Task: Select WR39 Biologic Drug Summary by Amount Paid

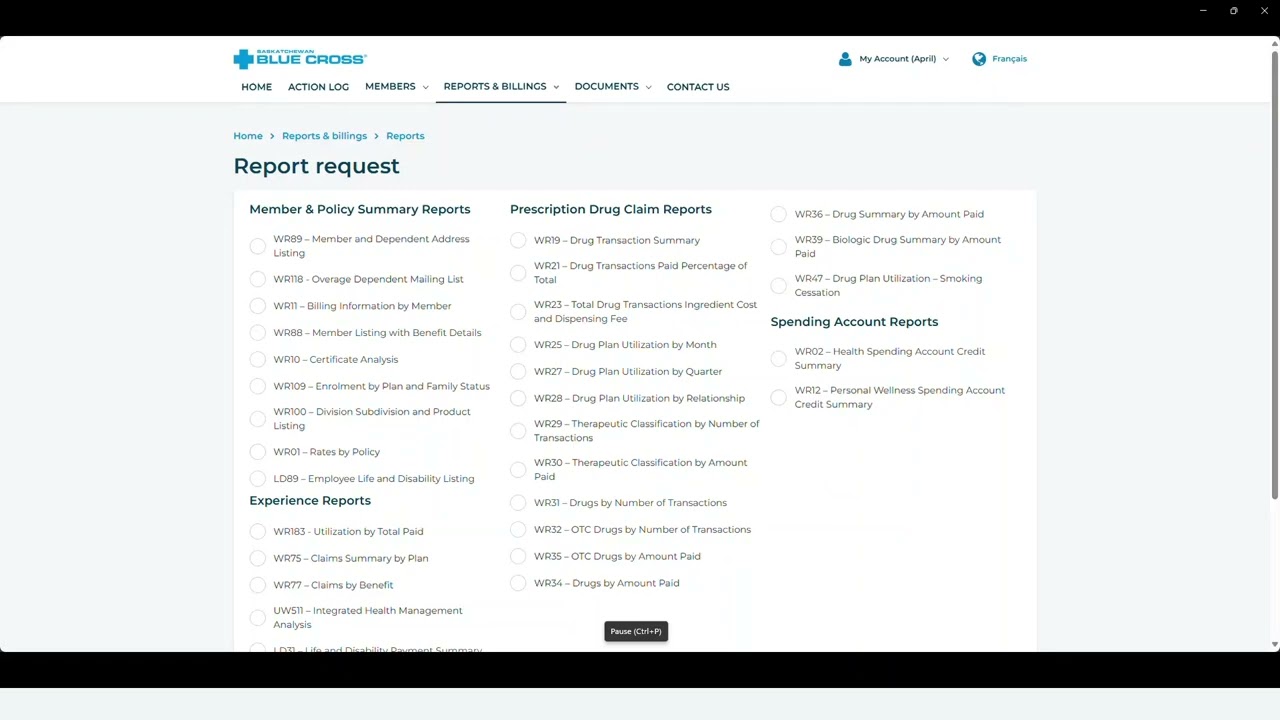Action: (x=779, y=247)
